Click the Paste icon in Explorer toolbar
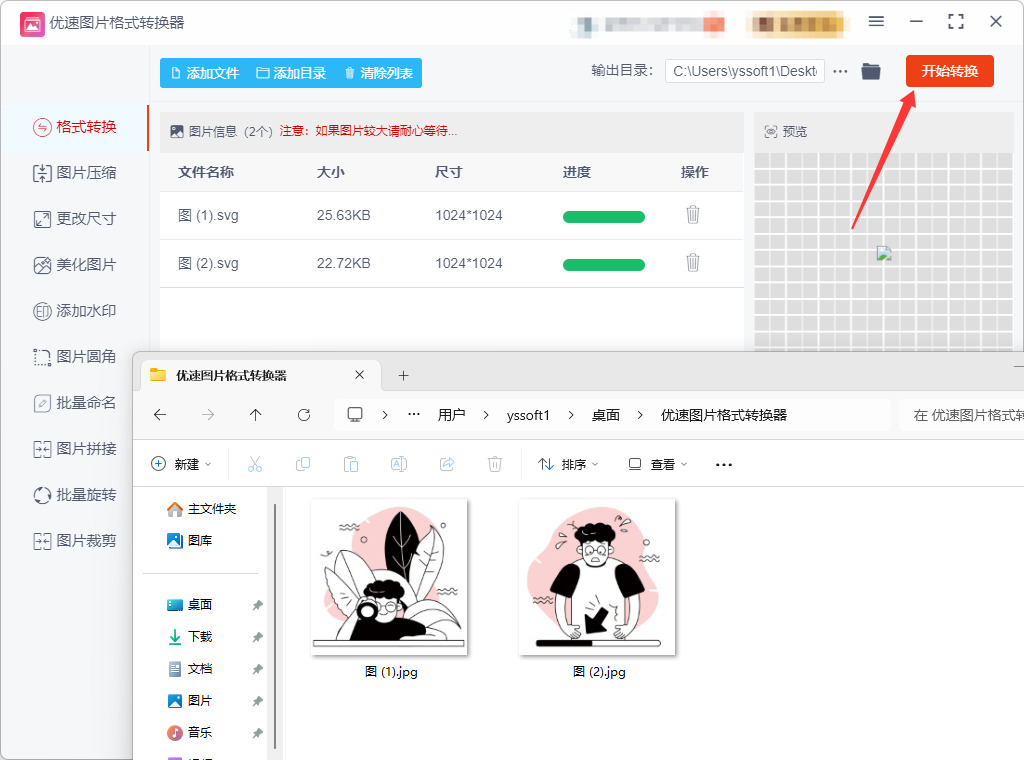 point(351,464)
